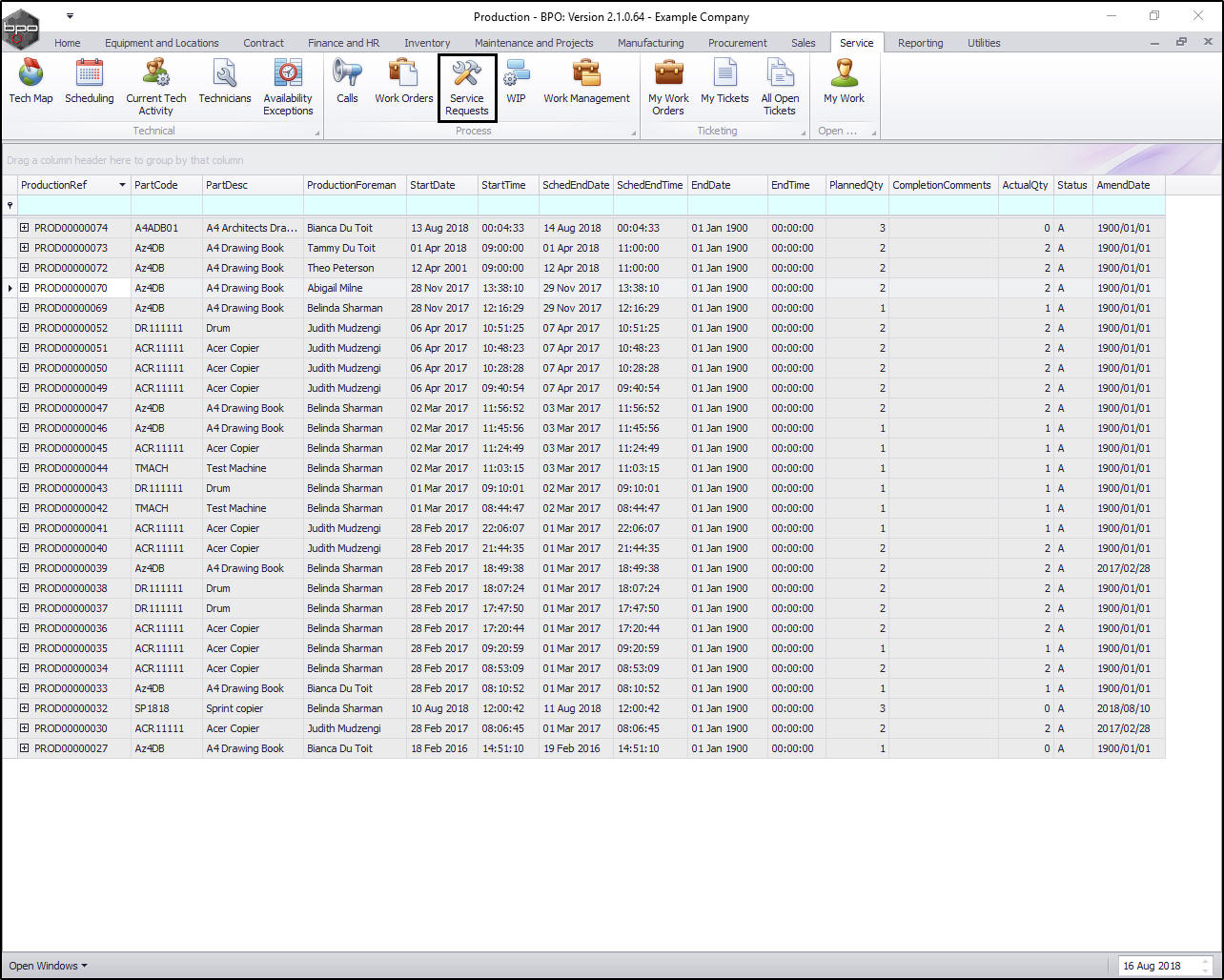Click the Status column header
The image size is (1224, 980).
click(1073, 185)
